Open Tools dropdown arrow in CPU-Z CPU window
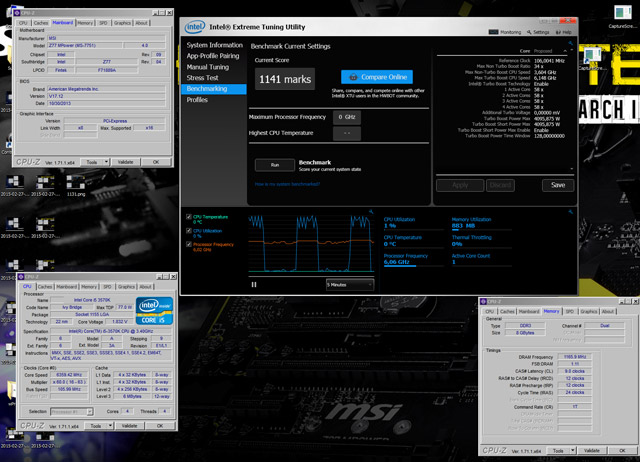The width and height of the screenshot is (640, 462). point(110,426)
